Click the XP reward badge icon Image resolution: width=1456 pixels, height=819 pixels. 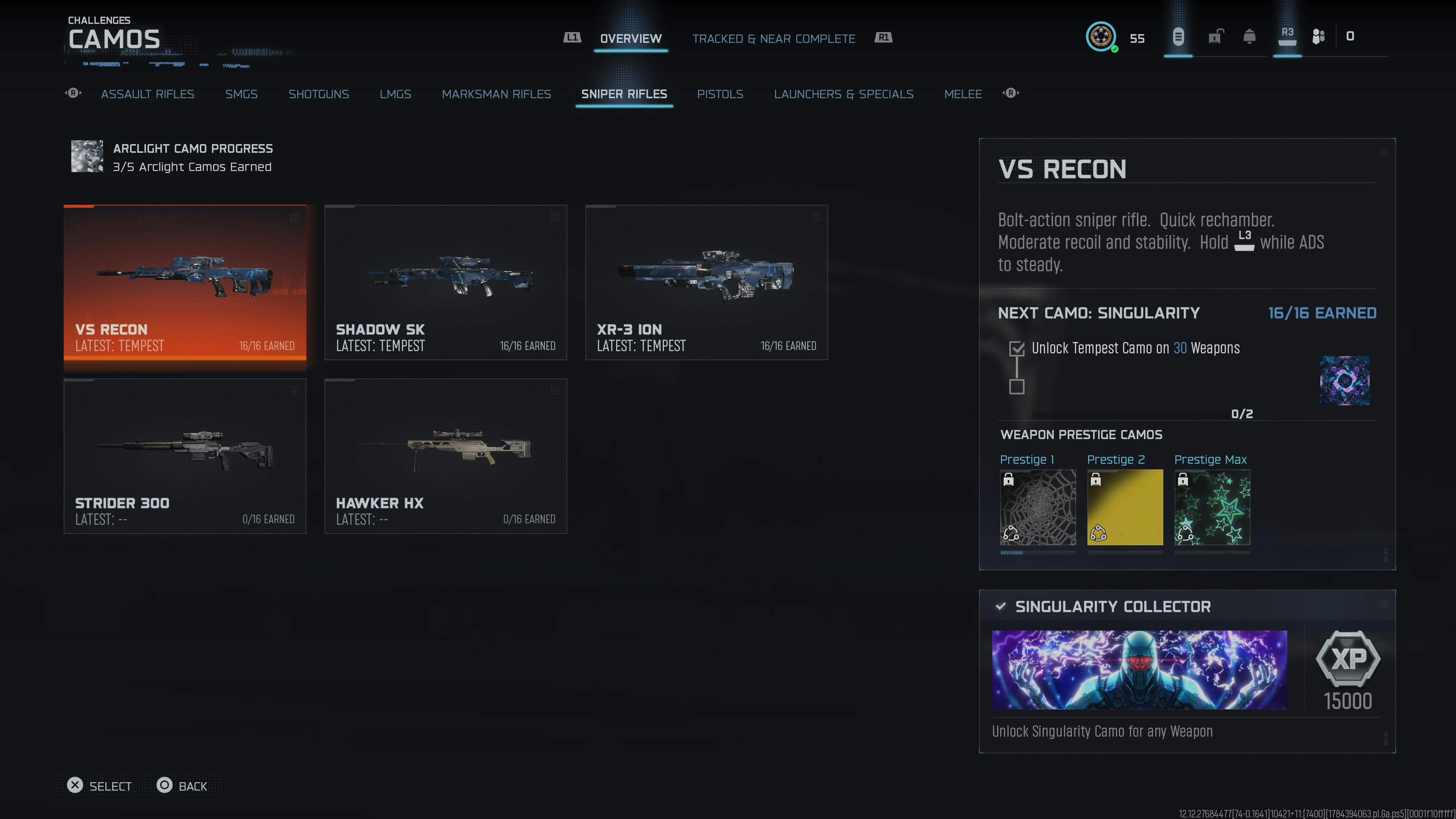point(1348,659)
